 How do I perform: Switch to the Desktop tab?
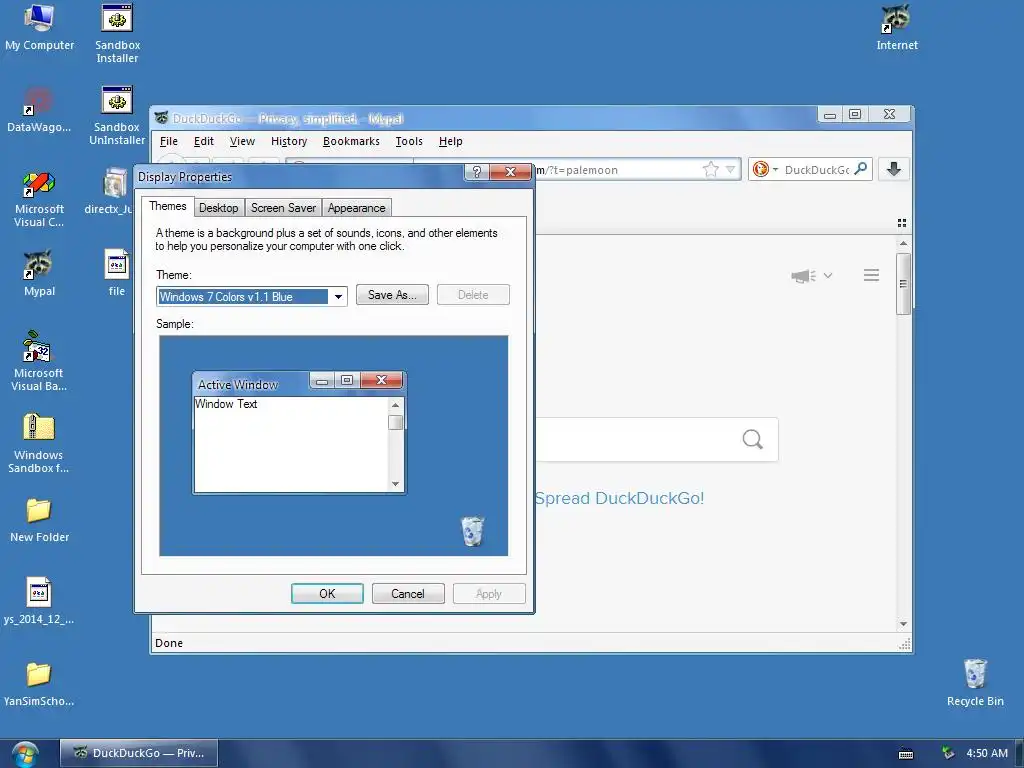219,208
